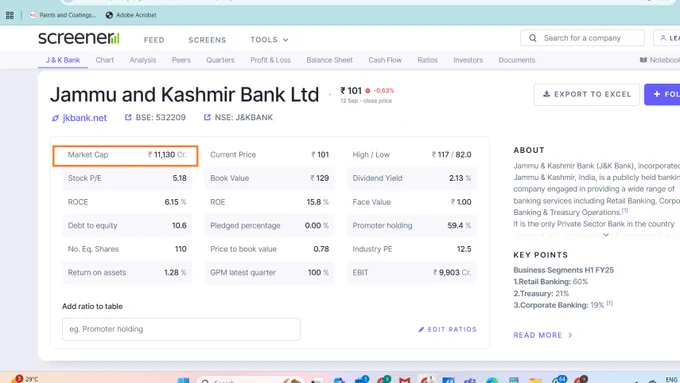Click the Windows Start icon on taskbar
This screenshot has height=383, width=680.
coord(183,380)
